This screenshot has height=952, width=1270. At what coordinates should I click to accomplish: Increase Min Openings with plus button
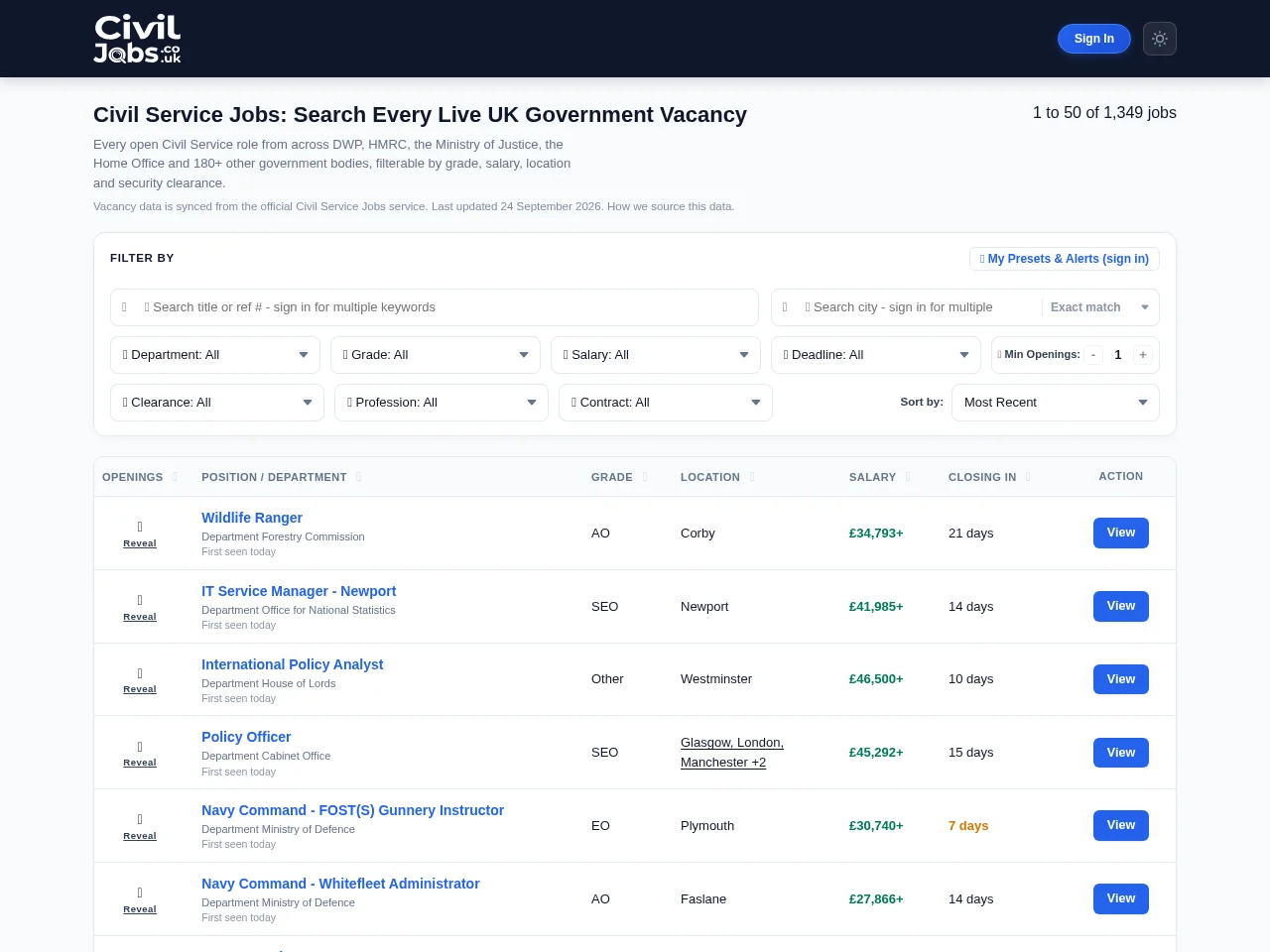(1143, 355)
